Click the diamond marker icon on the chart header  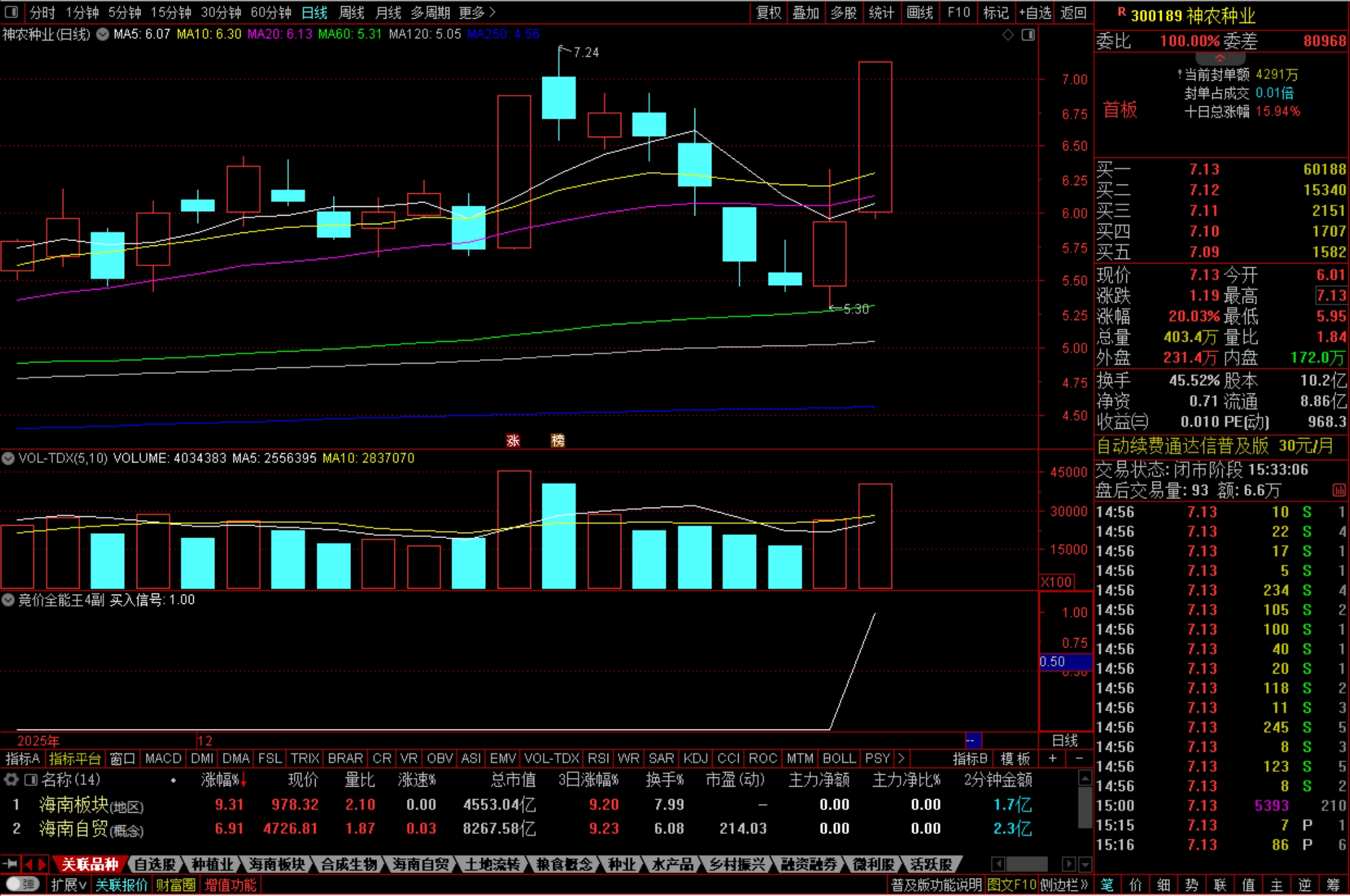click(x=1008, y=35)
